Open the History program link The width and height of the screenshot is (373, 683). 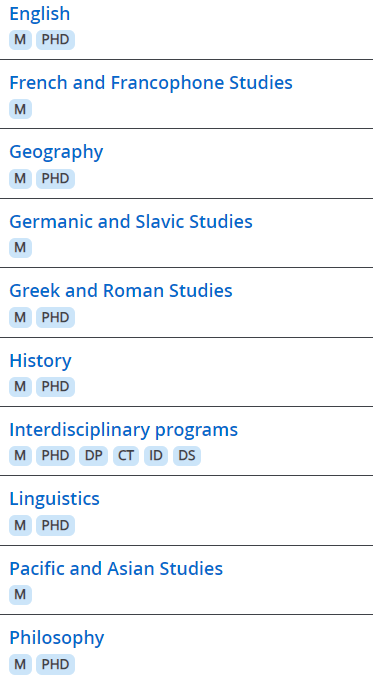click(x=40, y=361)
